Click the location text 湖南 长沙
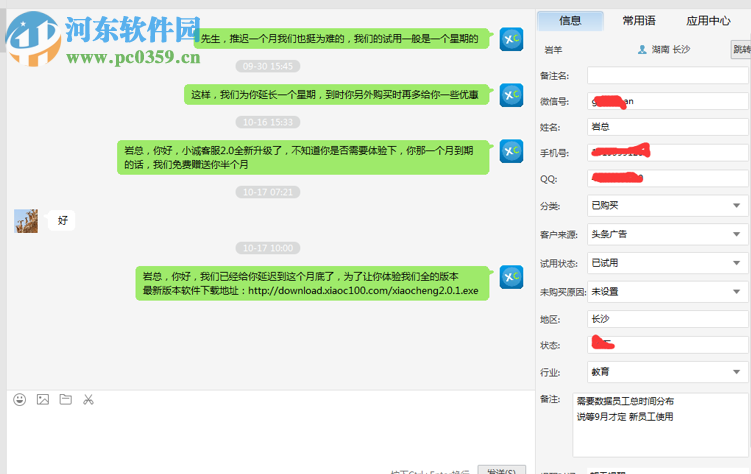751x474 pixels. point(671,49)
